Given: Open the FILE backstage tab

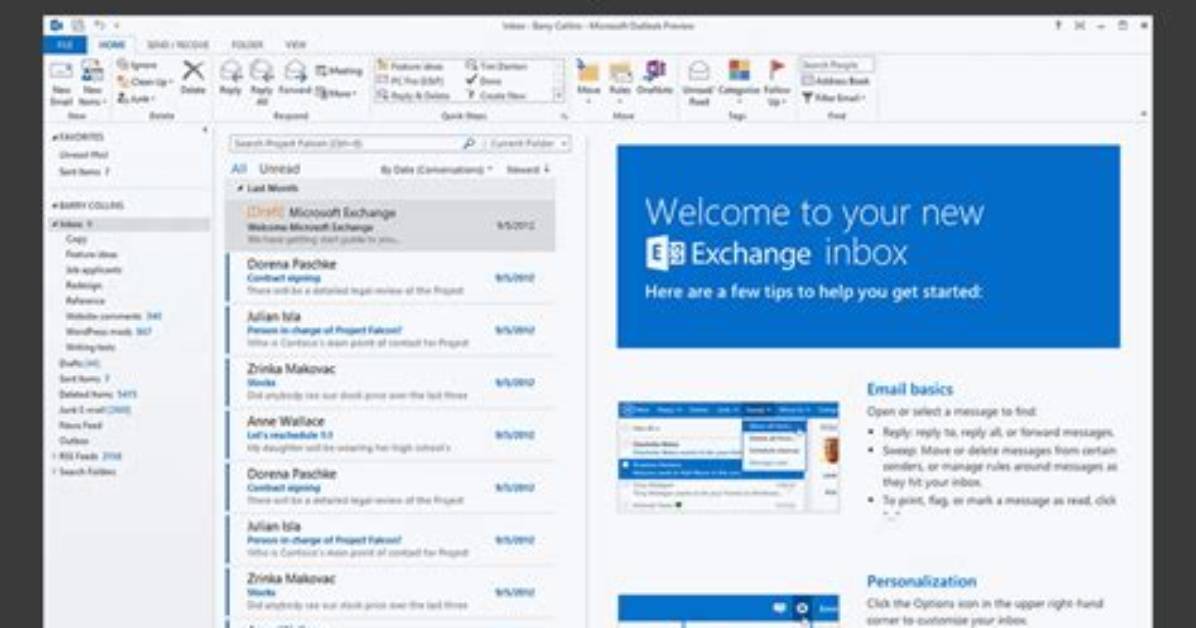Looking at the screenshot, I should click(x=65, y=45).
